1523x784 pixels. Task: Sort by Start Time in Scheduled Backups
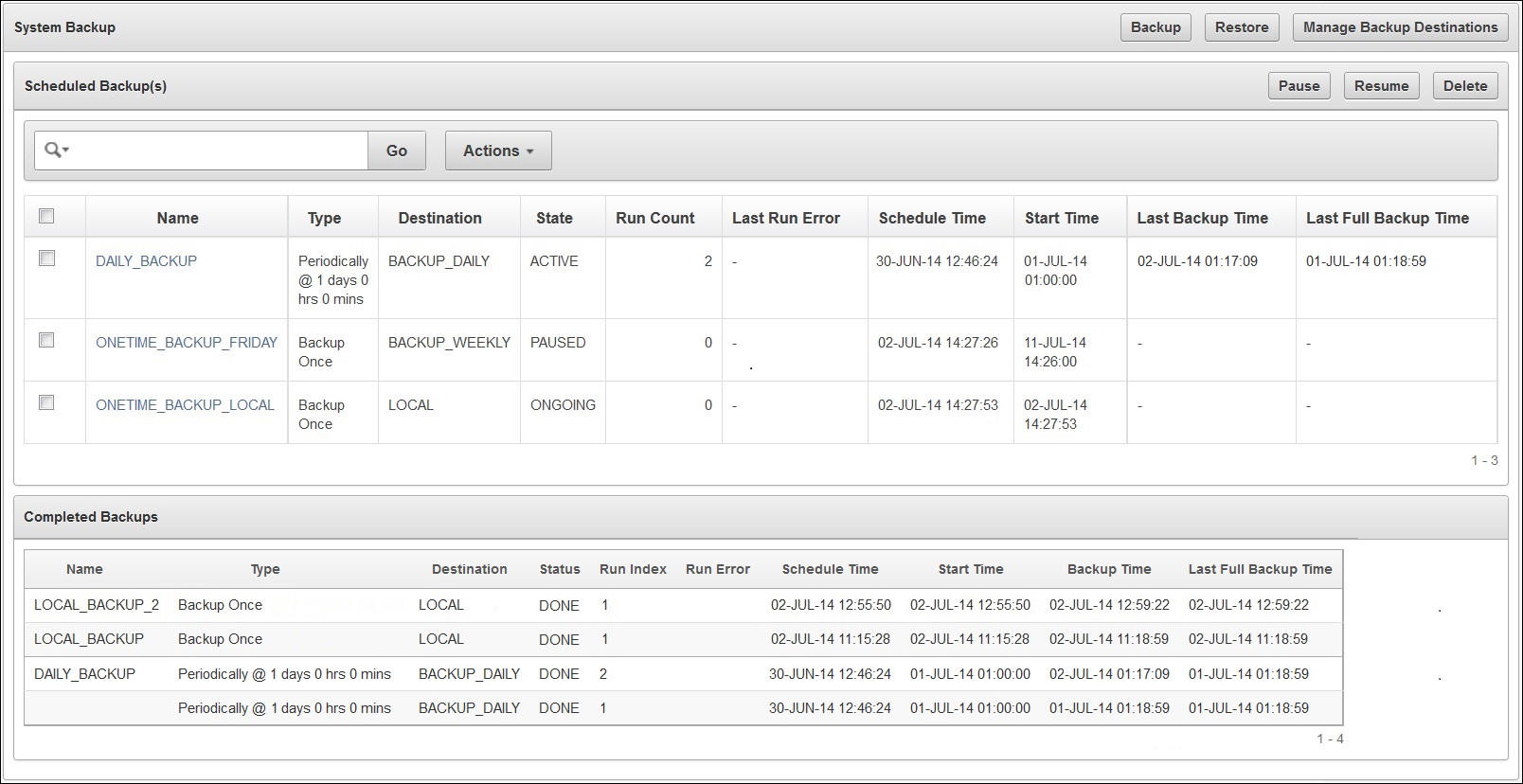[1062, 218]
